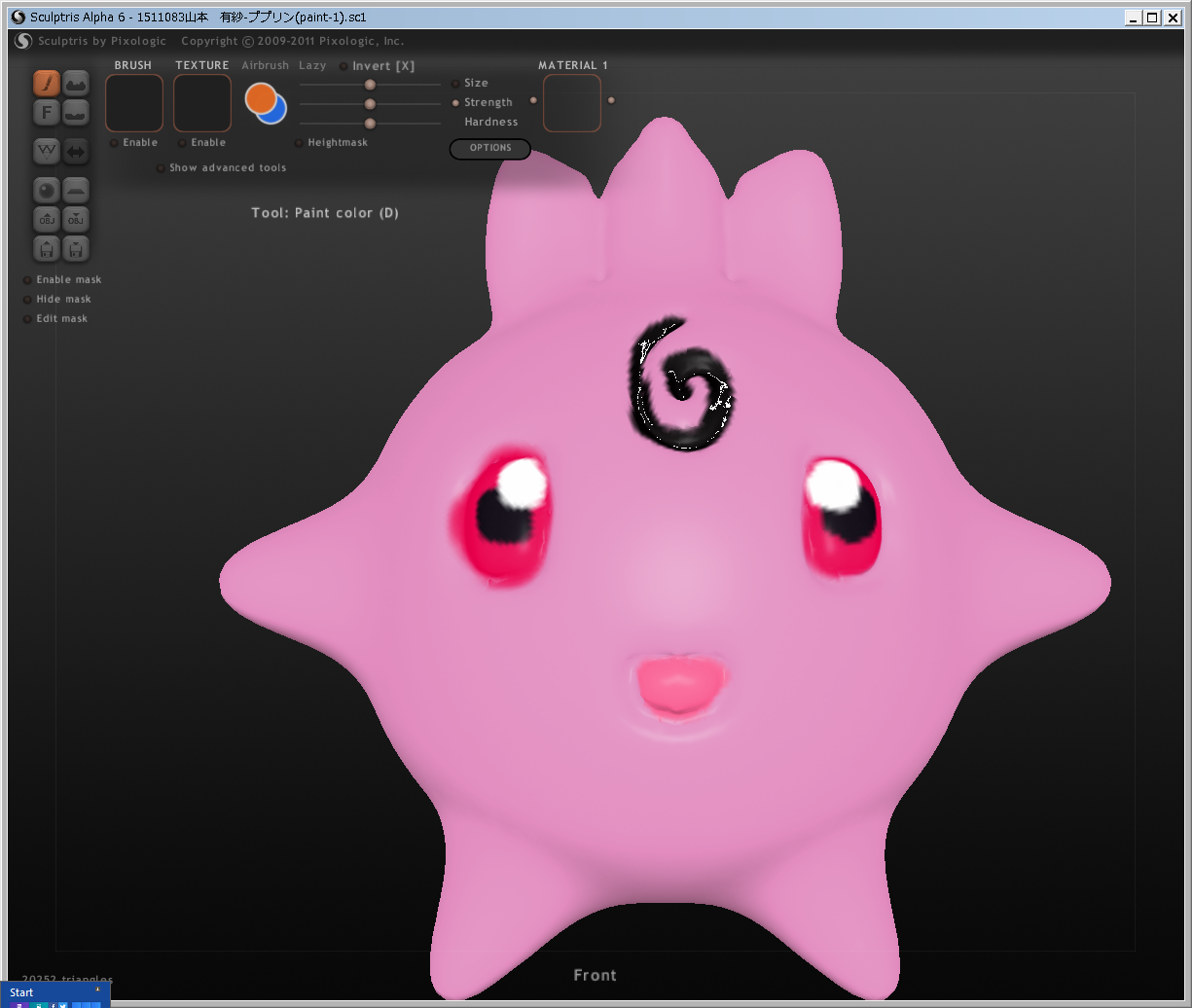Screen dimensions: 1192x1008
Task: Toggle the symmetry double-arrow icon
Action: point(76,151)
